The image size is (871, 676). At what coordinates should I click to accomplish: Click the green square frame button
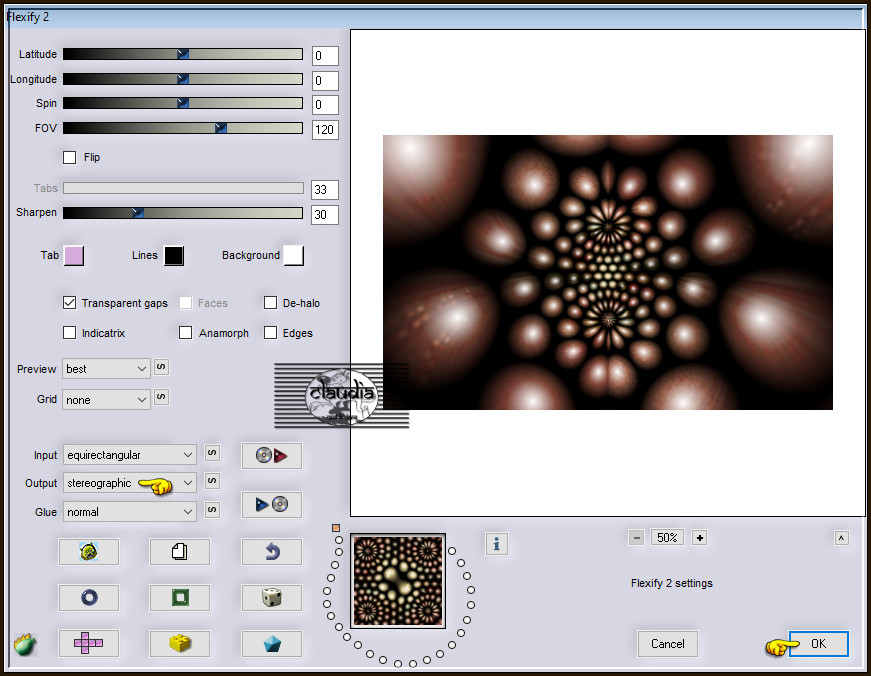click(x=180, y=598)
